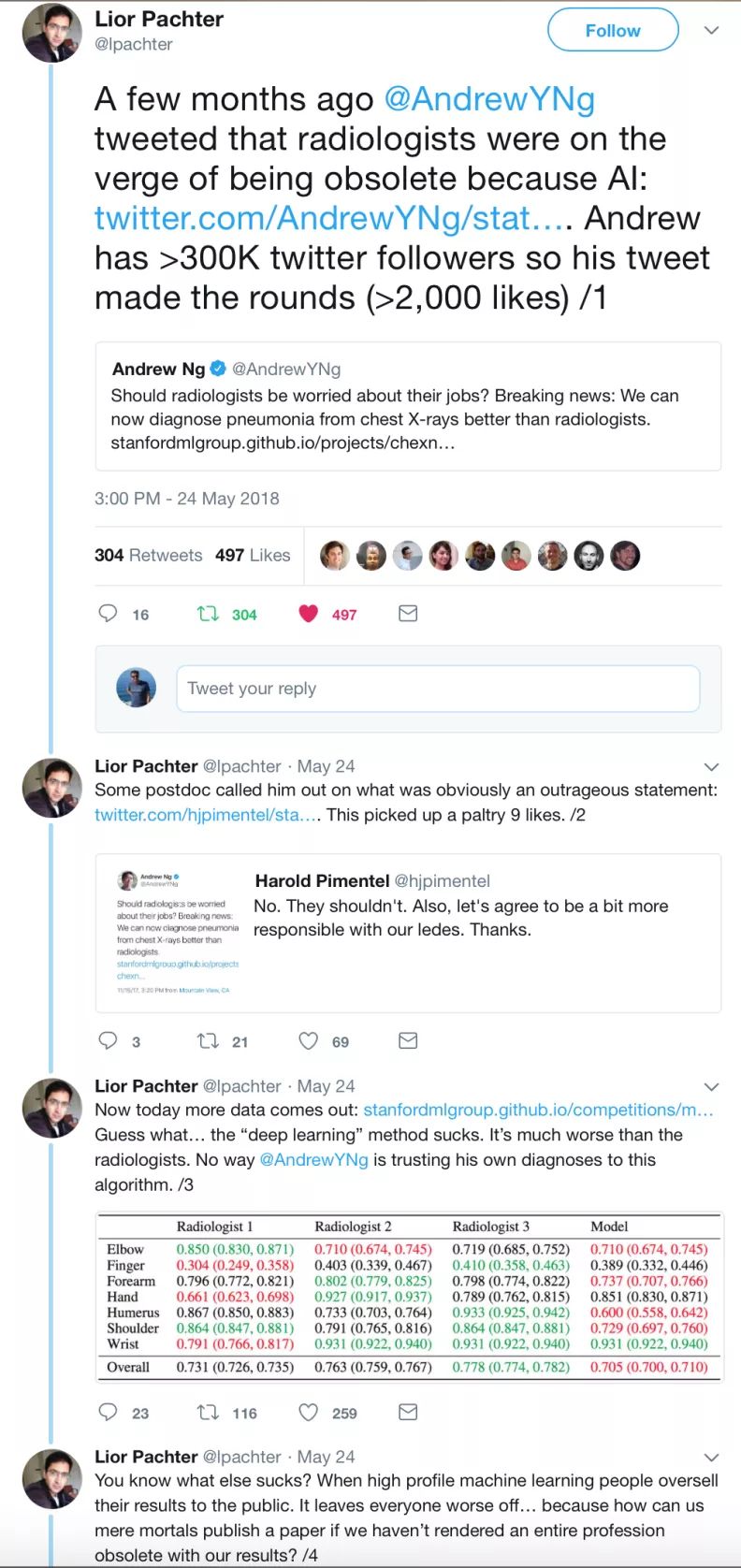
Task: Retweet the tweet with 21 retweets
Action: point(208,1040)
